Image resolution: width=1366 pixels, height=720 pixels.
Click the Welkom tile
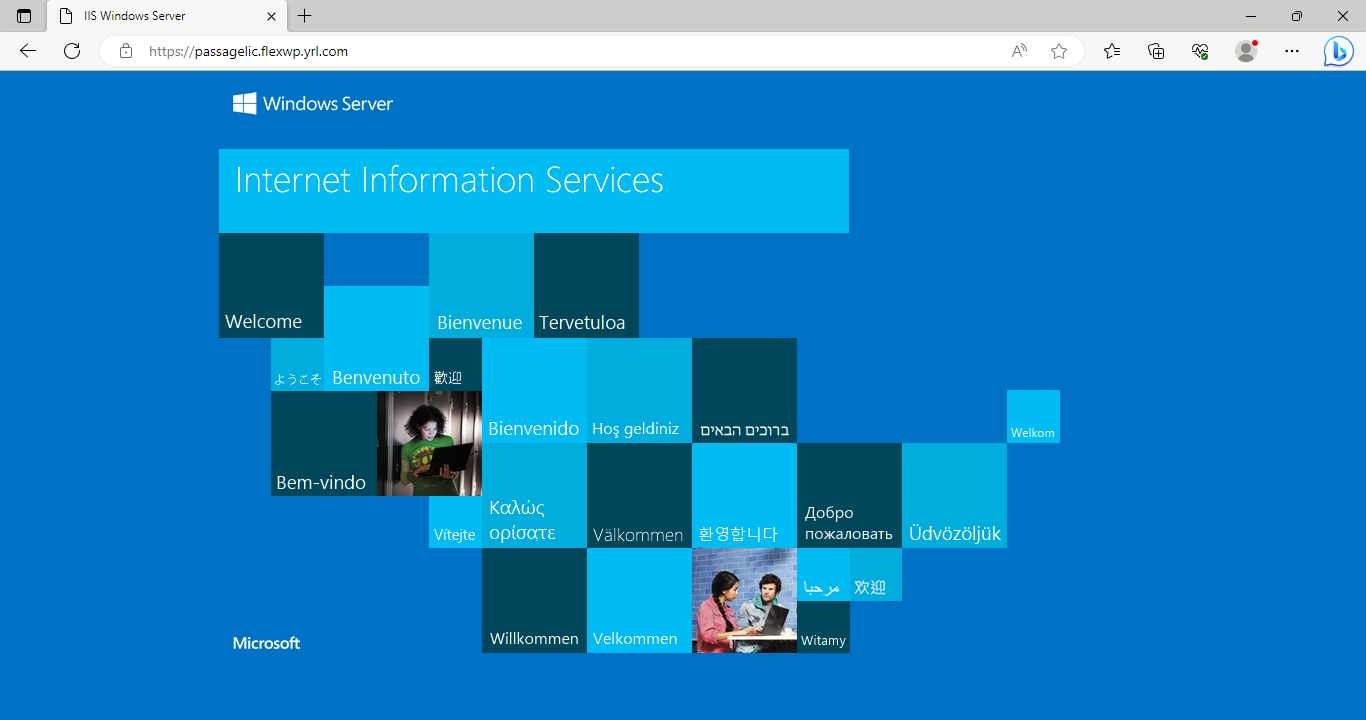pyautogui.click(x=1033, y=416)
